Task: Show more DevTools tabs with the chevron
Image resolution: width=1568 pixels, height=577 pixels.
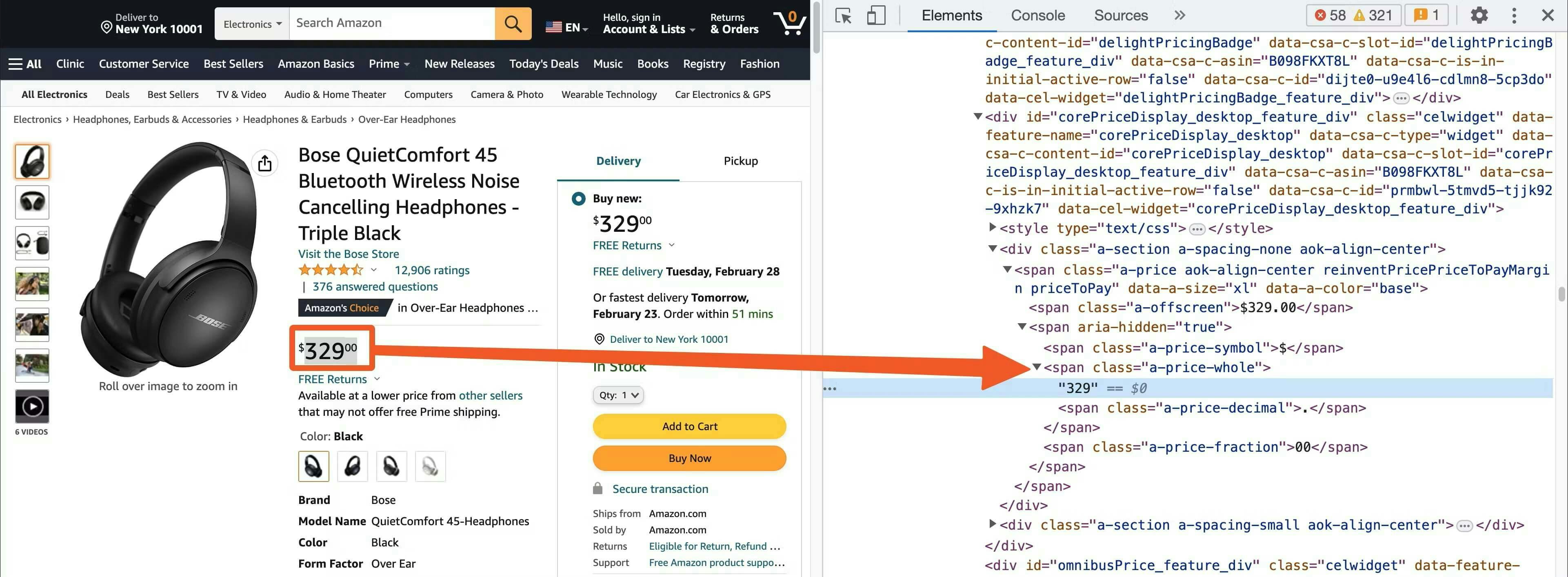Action: click(1179, 16)
